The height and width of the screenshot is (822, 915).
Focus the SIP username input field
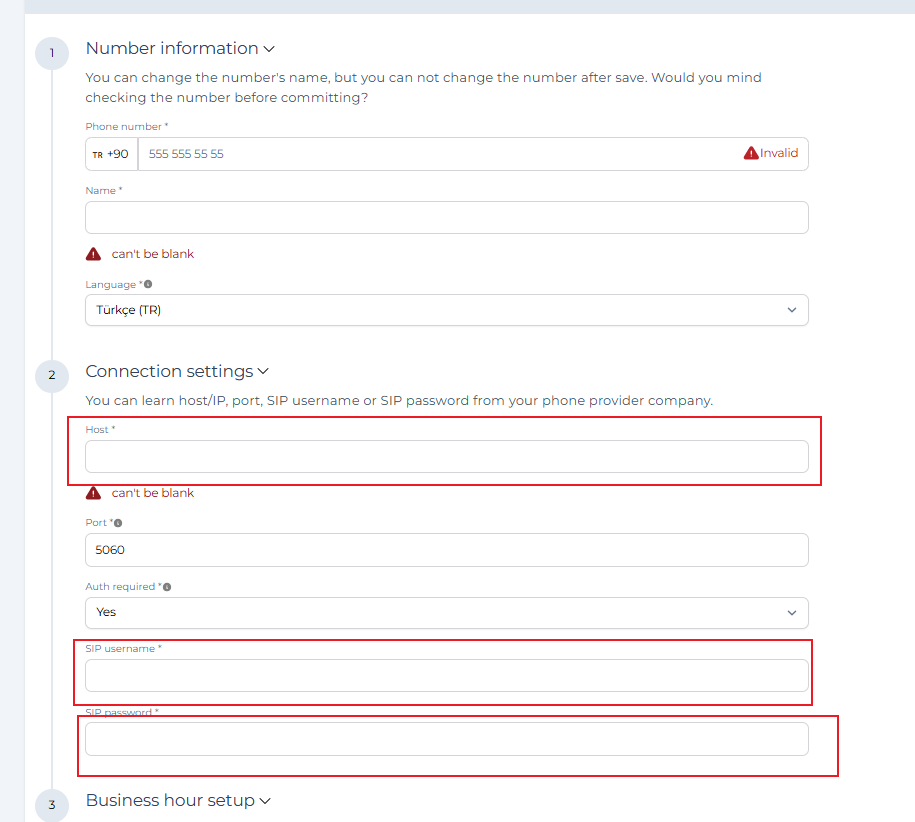(x=446, y=676)
